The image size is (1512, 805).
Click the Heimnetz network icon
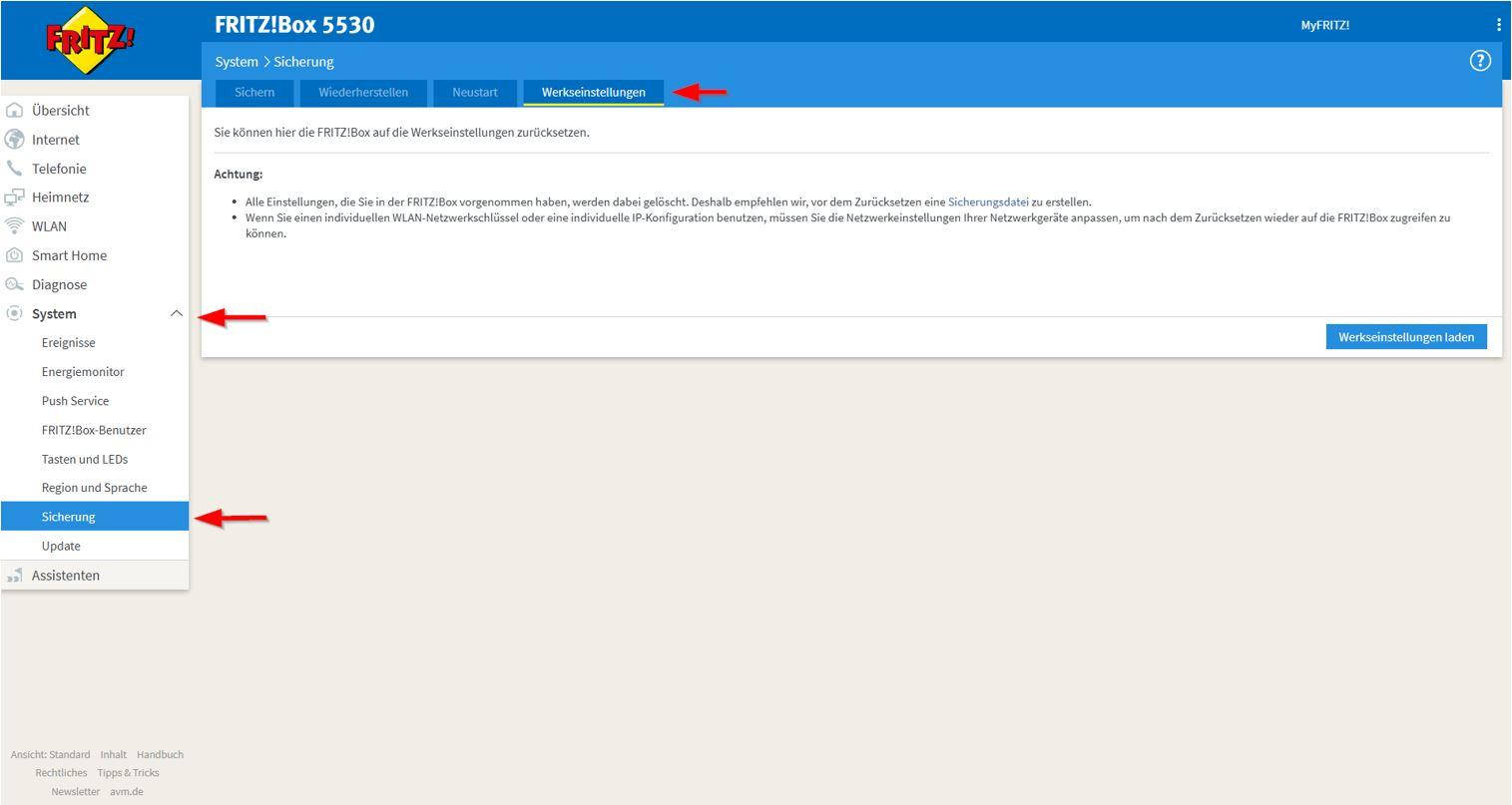tap(15, 197)
